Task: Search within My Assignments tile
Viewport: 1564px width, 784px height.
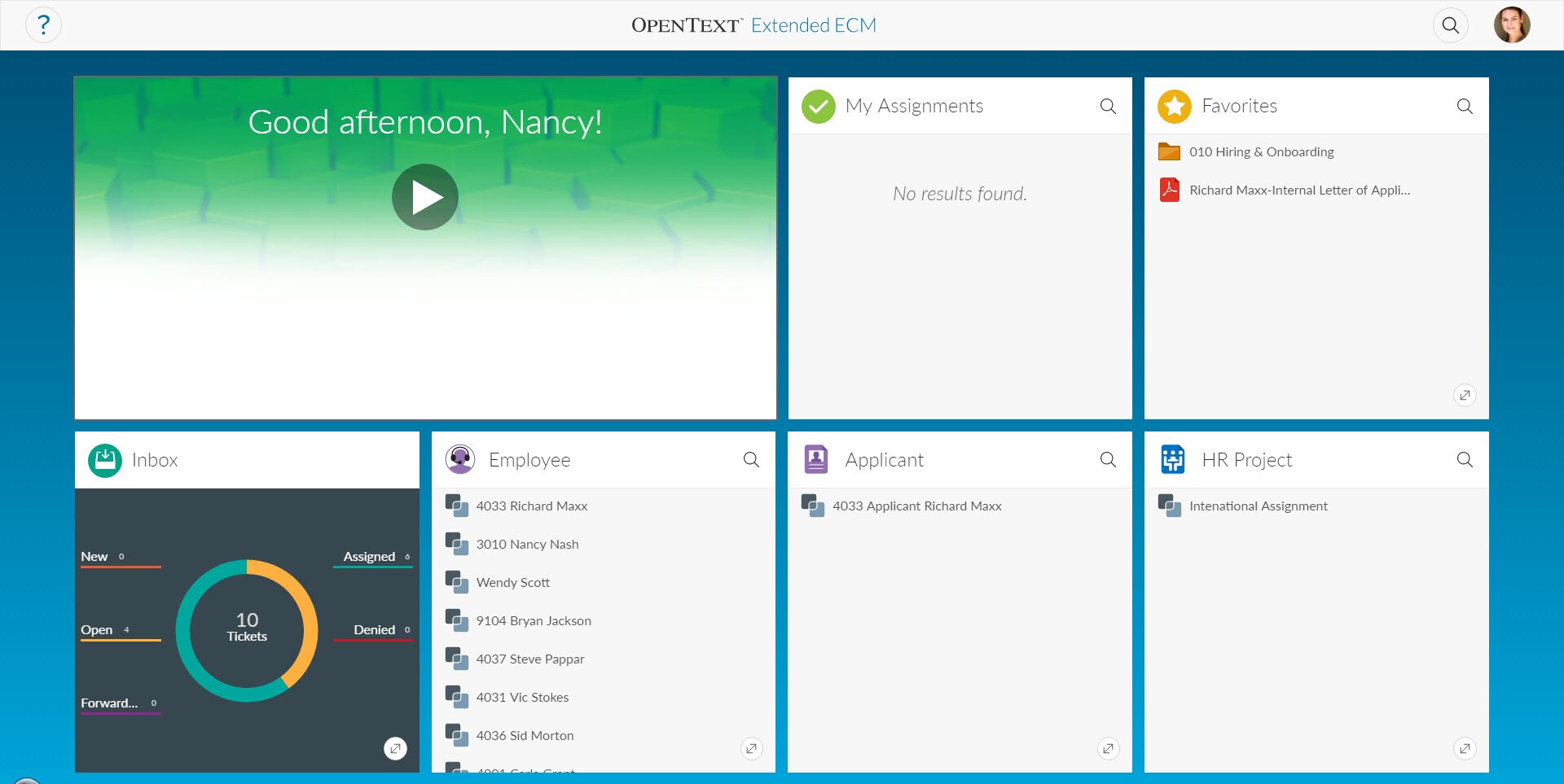Action: tap(1108, 106)
